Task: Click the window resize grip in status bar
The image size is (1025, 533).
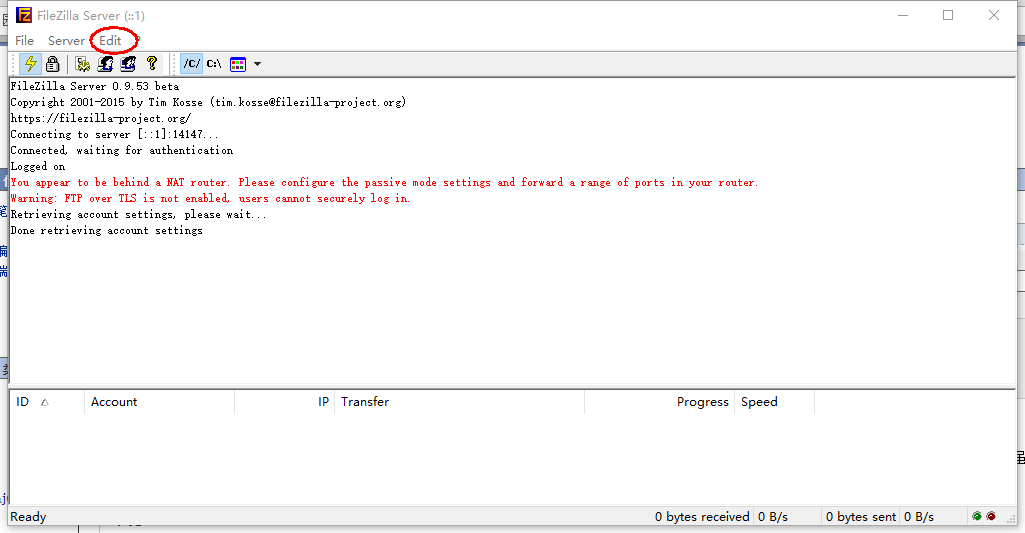Action: pos(1011,518)
